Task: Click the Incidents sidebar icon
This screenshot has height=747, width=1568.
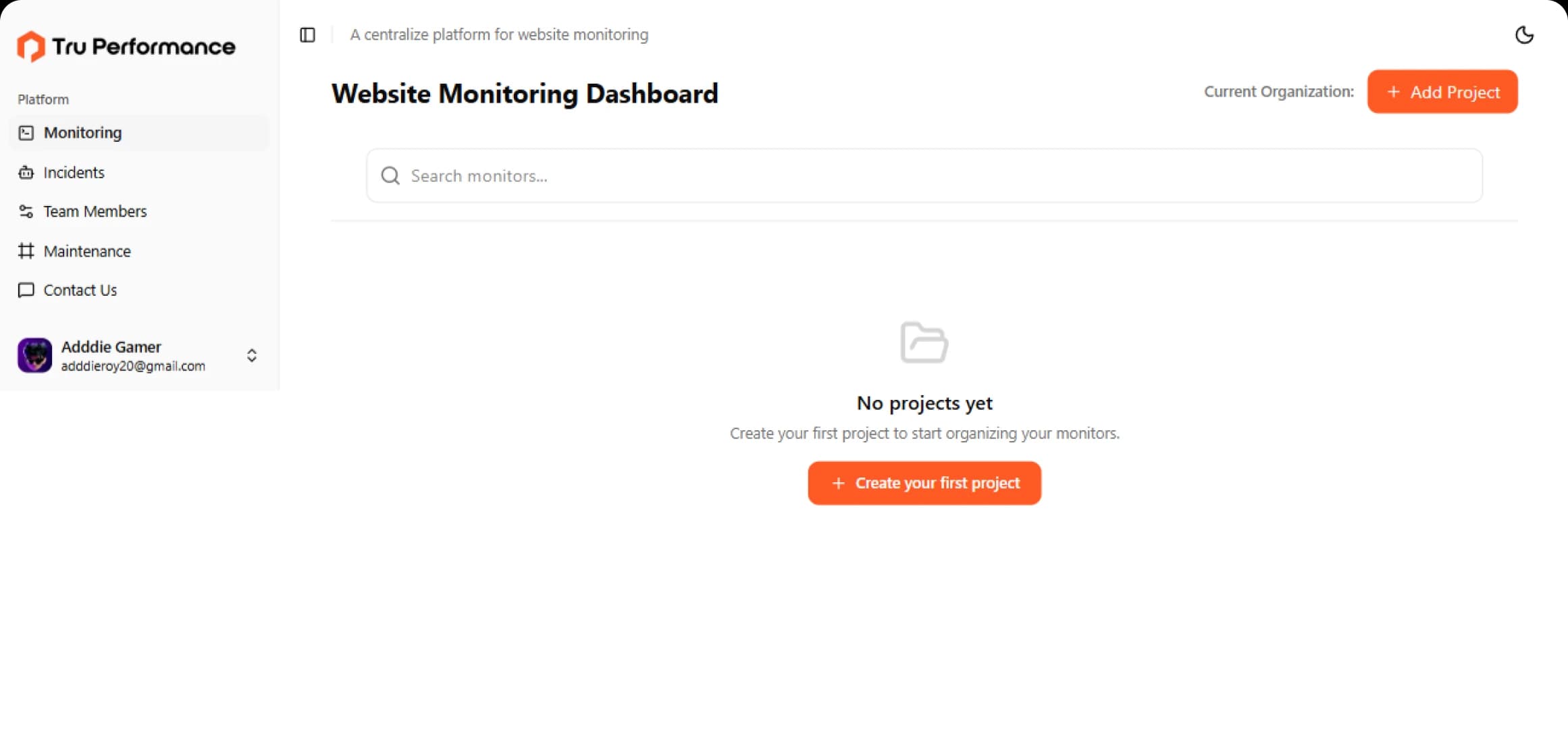Action: 26,173
